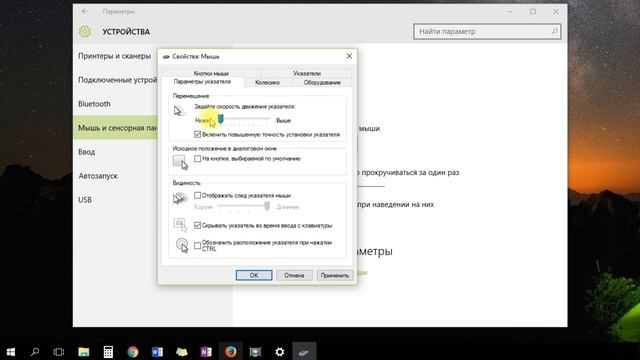Open Microsoft Word from taskbar
The image size is (640, 360).
(x=157, y=351)
